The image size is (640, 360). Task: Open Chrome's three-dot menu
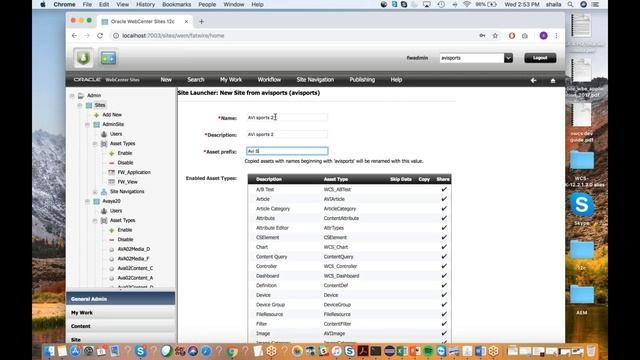(x=556, y=36)
